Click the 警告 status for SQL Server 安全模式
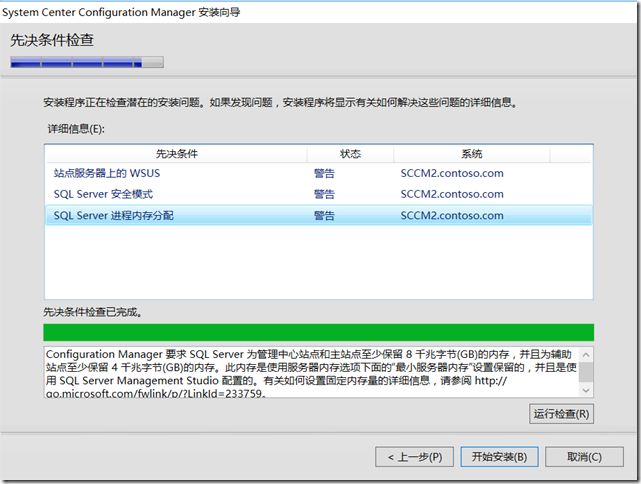 tap(324, 194)
